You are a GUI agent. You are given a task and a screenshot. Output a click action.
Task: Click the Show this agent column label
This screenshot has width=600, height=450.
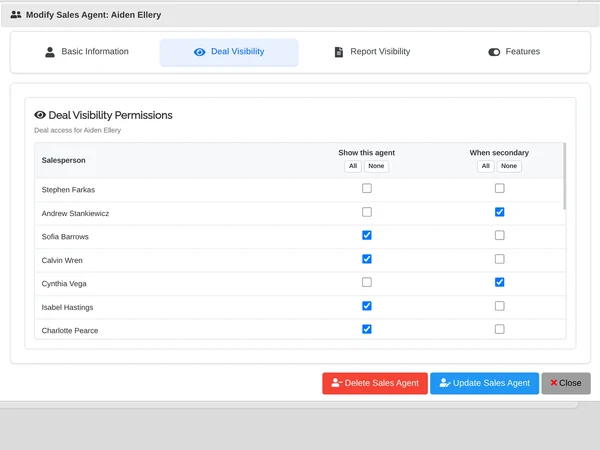click(367, 153)
